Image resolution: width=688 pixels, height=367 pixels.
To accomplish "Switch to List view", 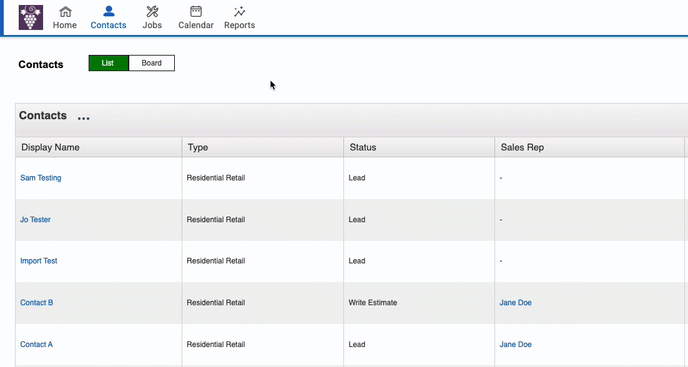I will 108,63.
